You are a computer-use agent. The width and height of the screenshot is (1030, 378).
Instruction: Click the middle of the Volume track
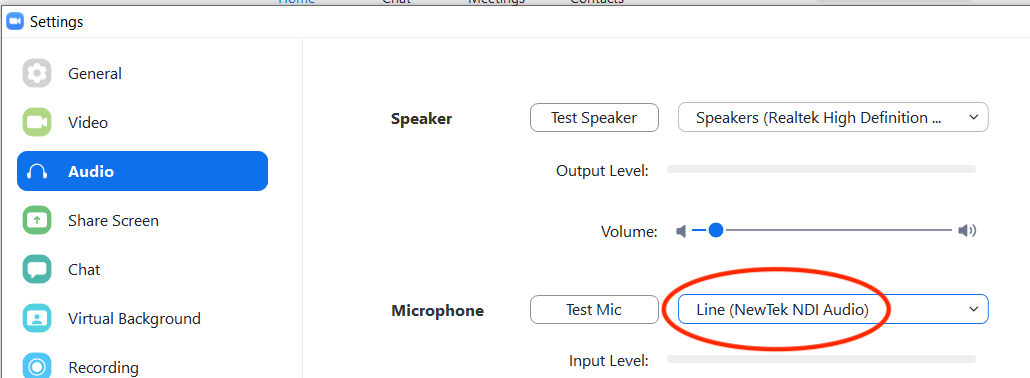[x=822, y=231]
